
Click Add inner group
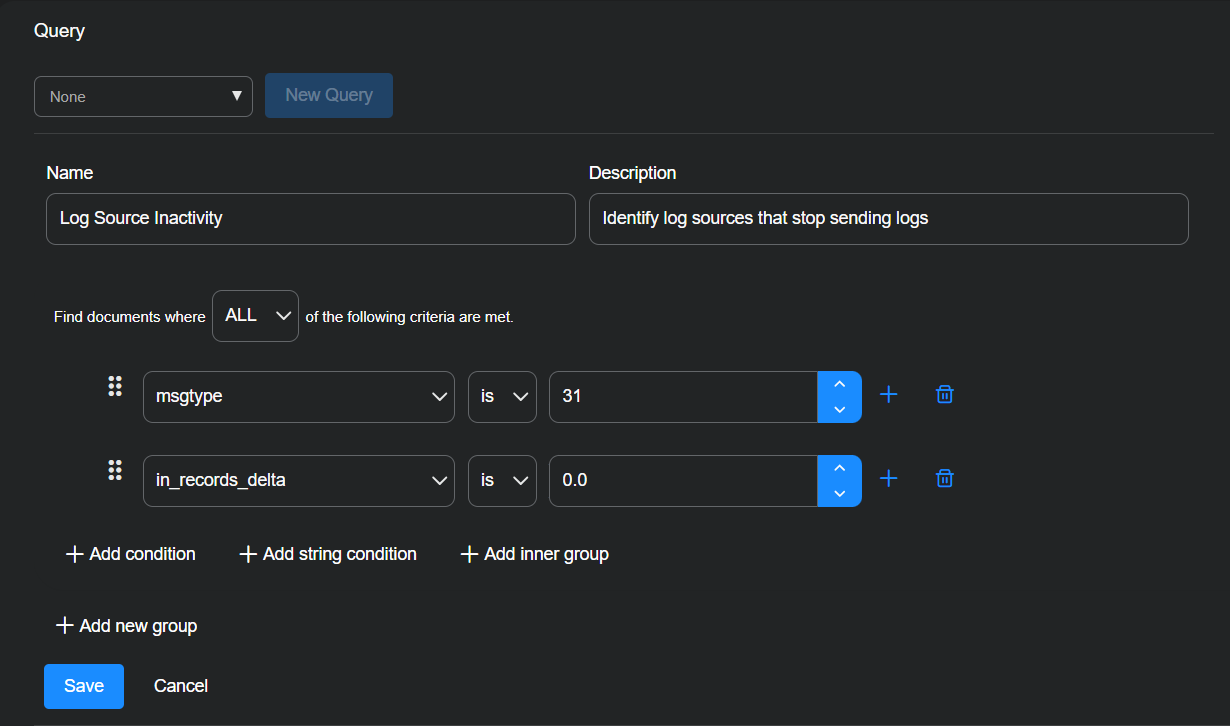534,553
